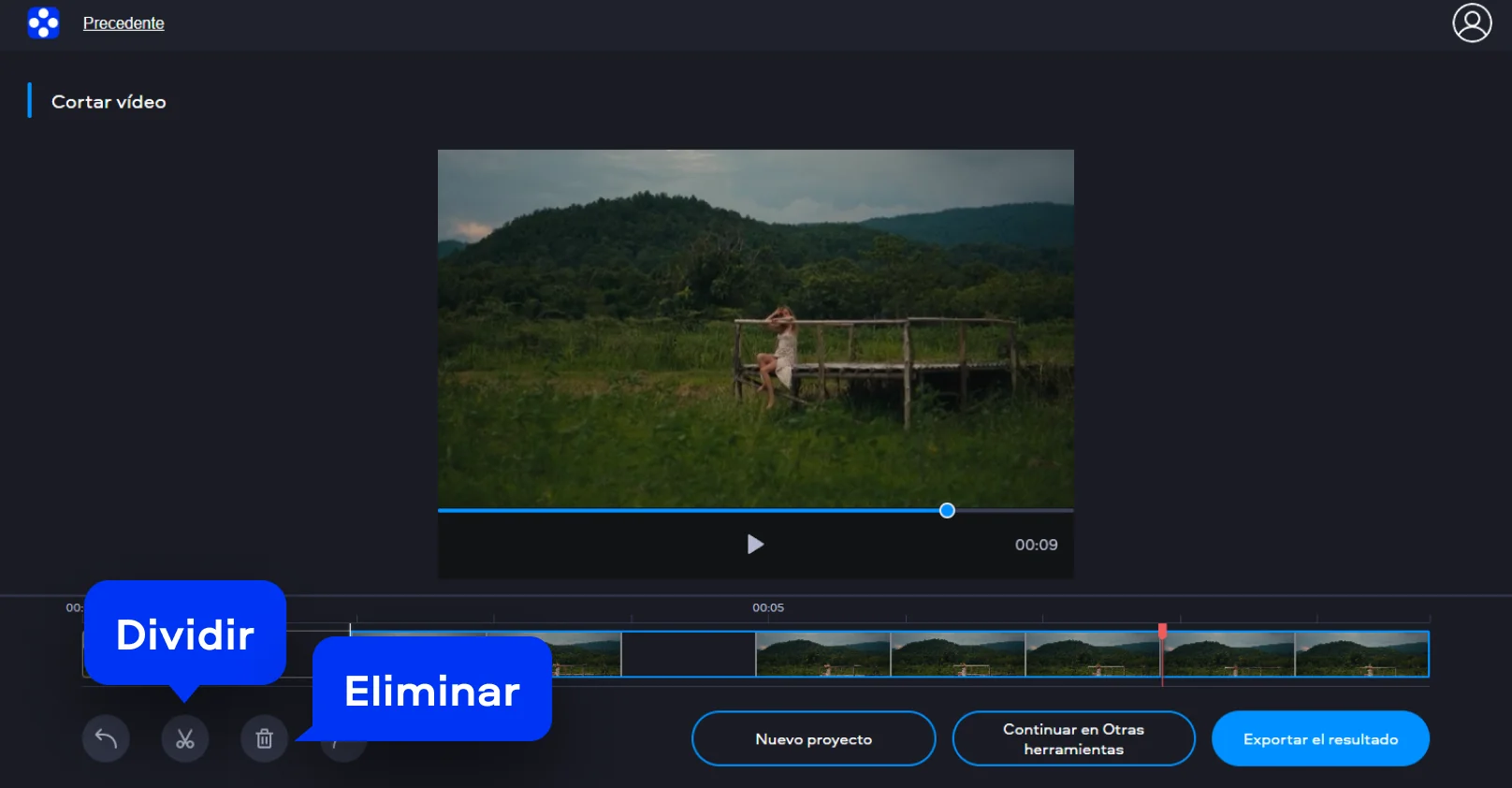Click the 00:09 time readout
1512x788 pixels.
coord(1037,545)
